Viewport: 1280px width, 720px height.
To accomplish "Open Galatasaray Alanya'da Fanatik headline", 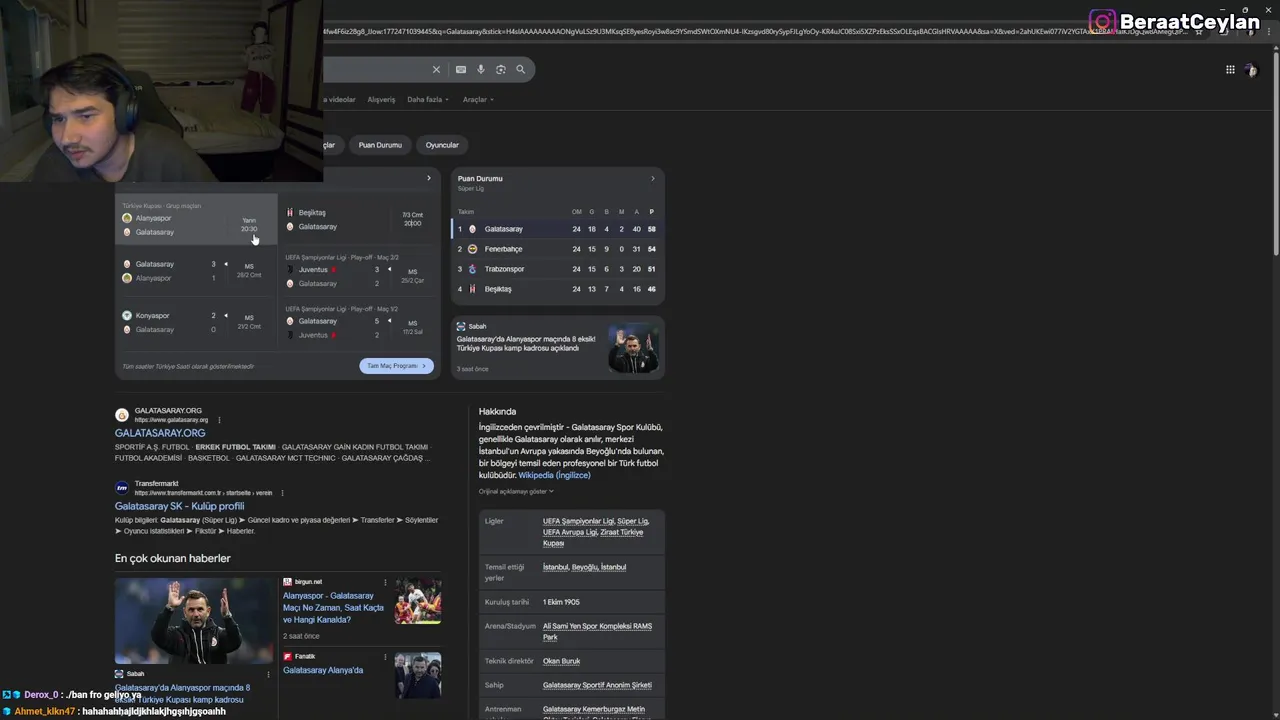I will click(x=323, y=670).
